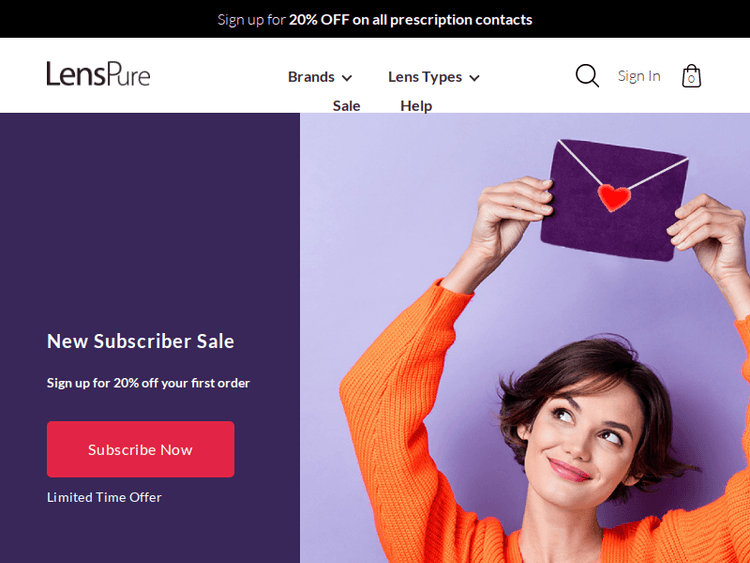Click the red heart on envelope

pos(614,197)
